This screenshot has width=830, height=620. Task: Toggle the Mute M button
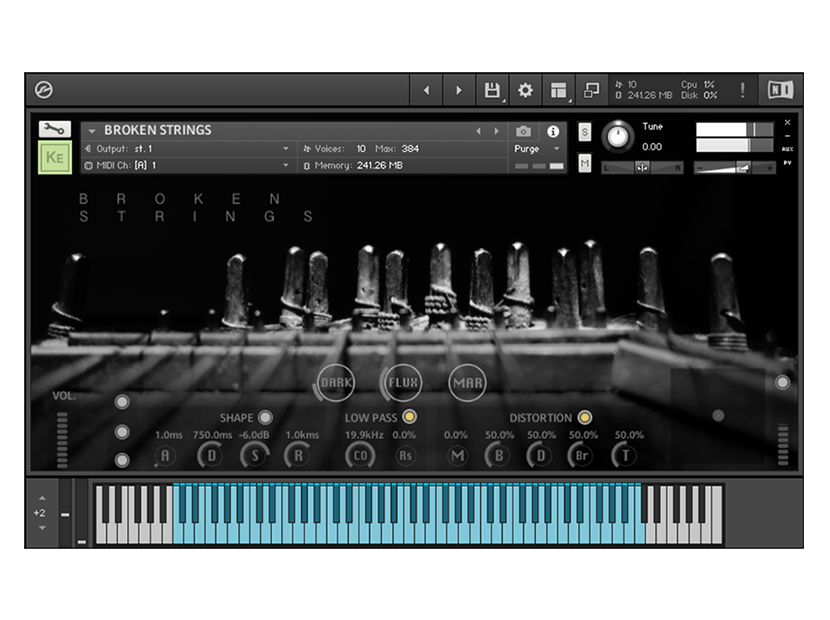pos(584,163)
